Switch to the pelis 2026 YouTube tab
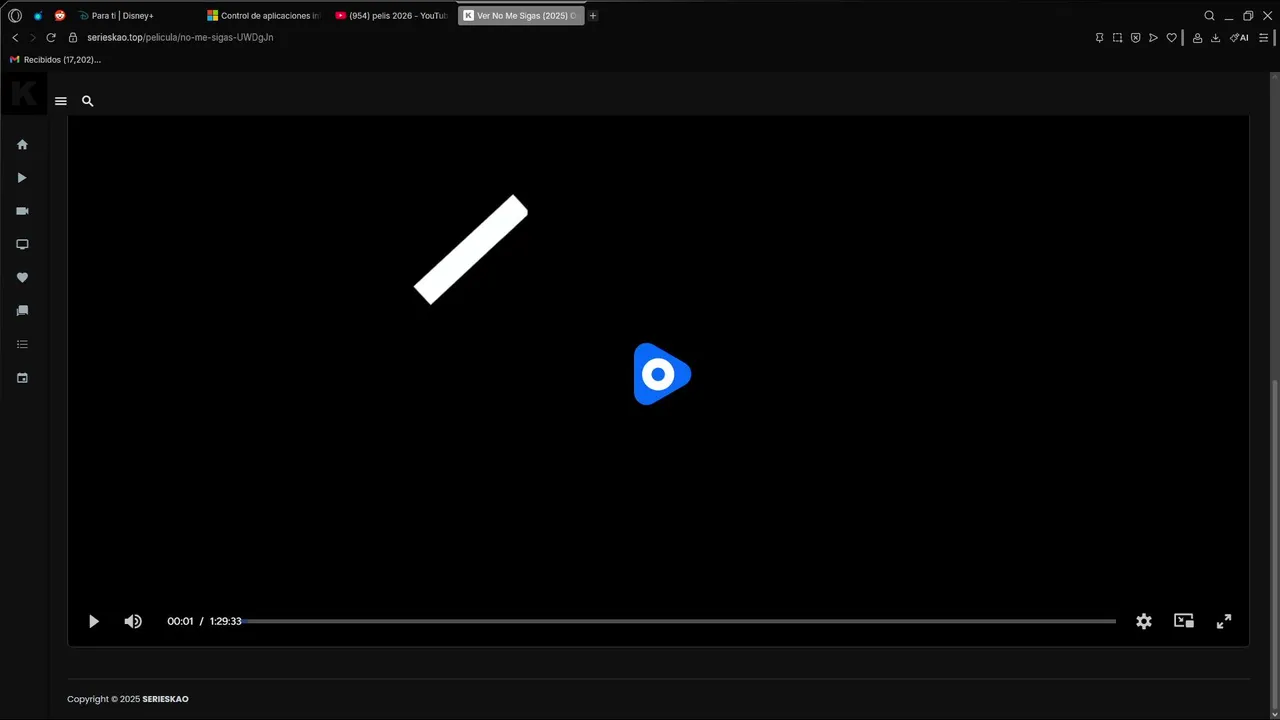 coord(392,16)
